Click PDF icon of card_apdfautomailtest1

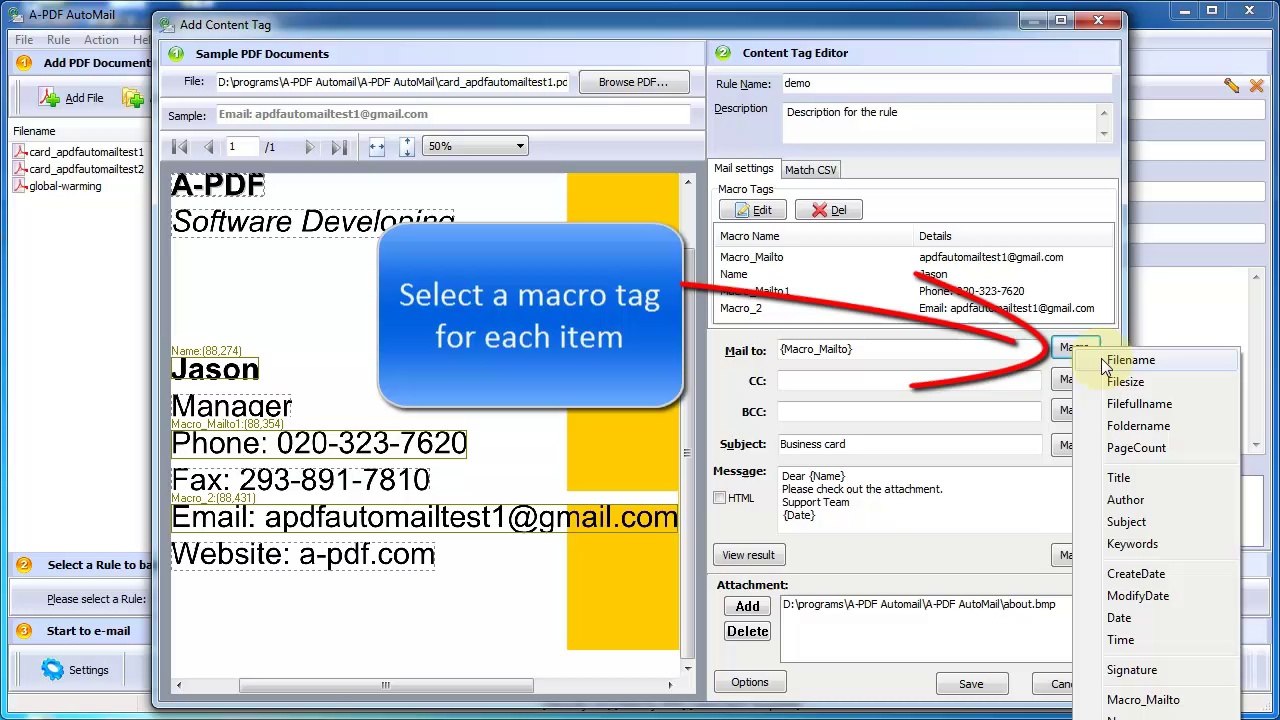[20, 152]
